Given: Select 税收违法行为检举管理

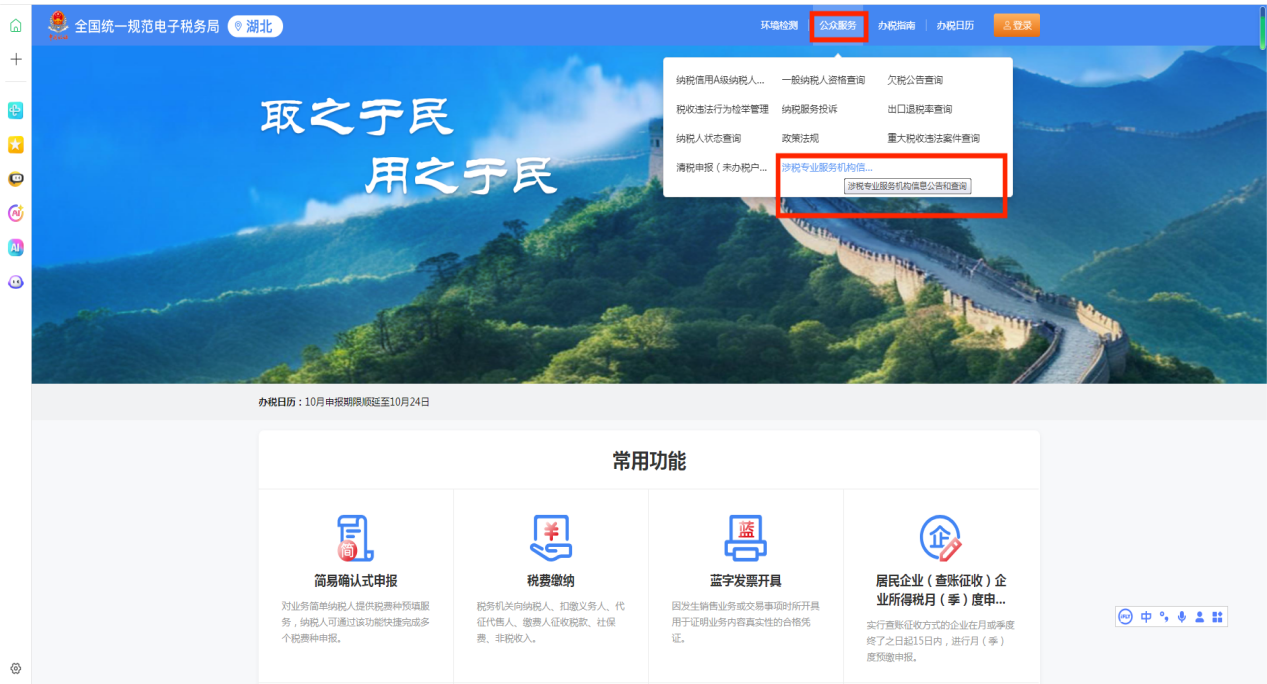Looking at the screenshot, I should 722,109.
